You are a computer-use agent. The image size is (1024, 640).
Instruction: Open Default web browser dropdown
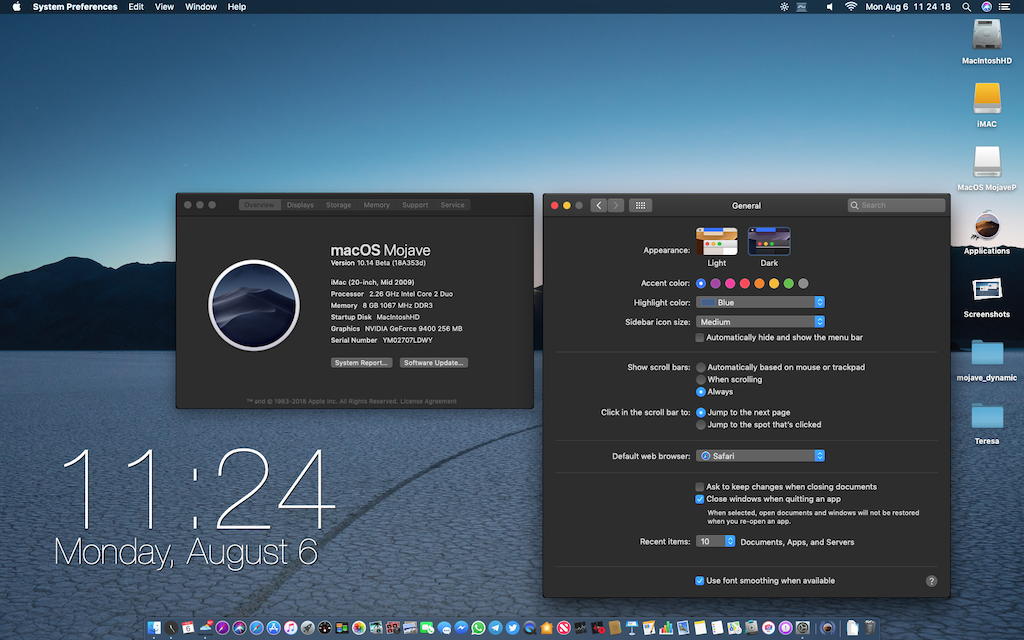(x=760, y=456)
